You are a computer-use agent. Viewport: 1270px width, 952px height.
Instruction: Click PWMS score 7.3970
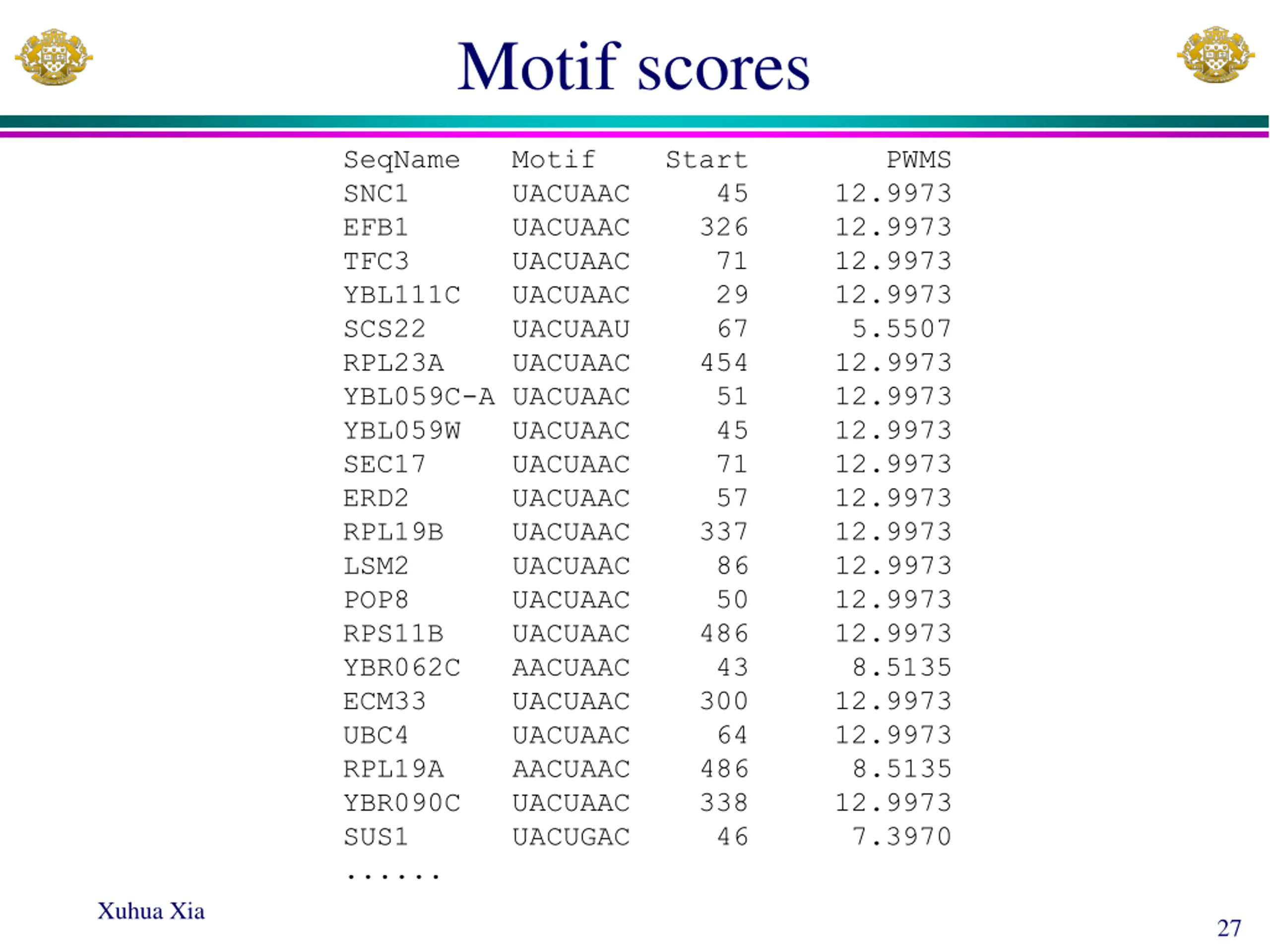pyautogui.click(x=902, y=836)
